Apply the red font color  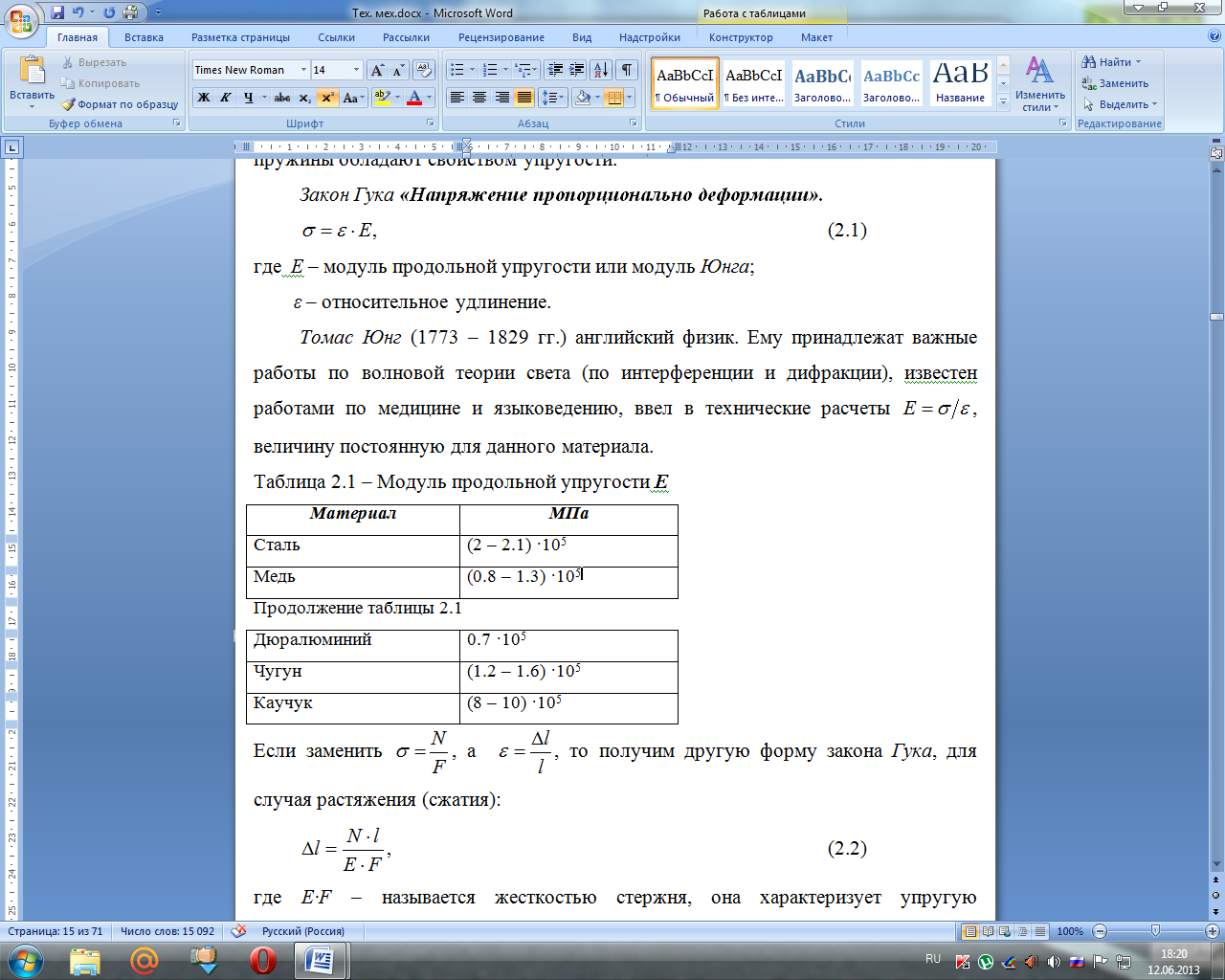click(x=414, y=98)
